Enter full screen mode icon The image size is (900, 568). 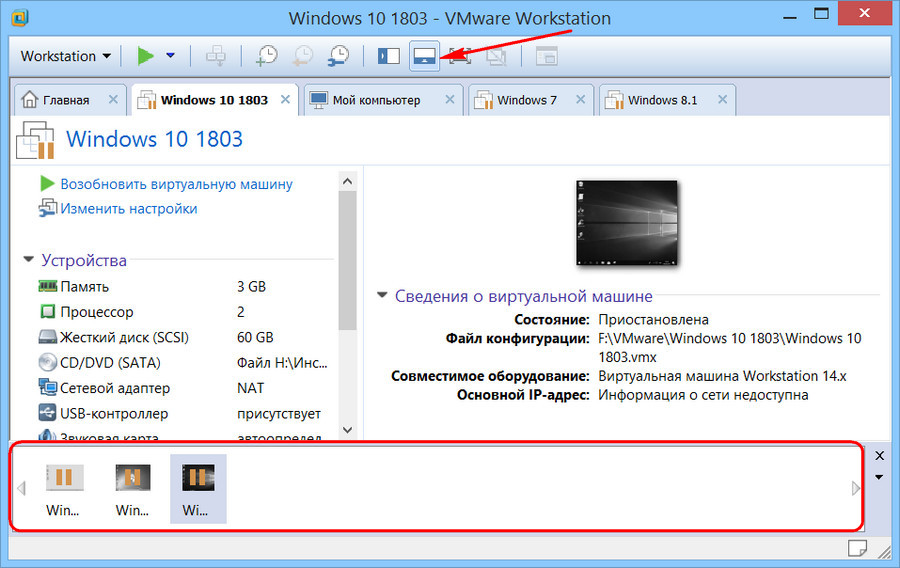click(460, 56)
